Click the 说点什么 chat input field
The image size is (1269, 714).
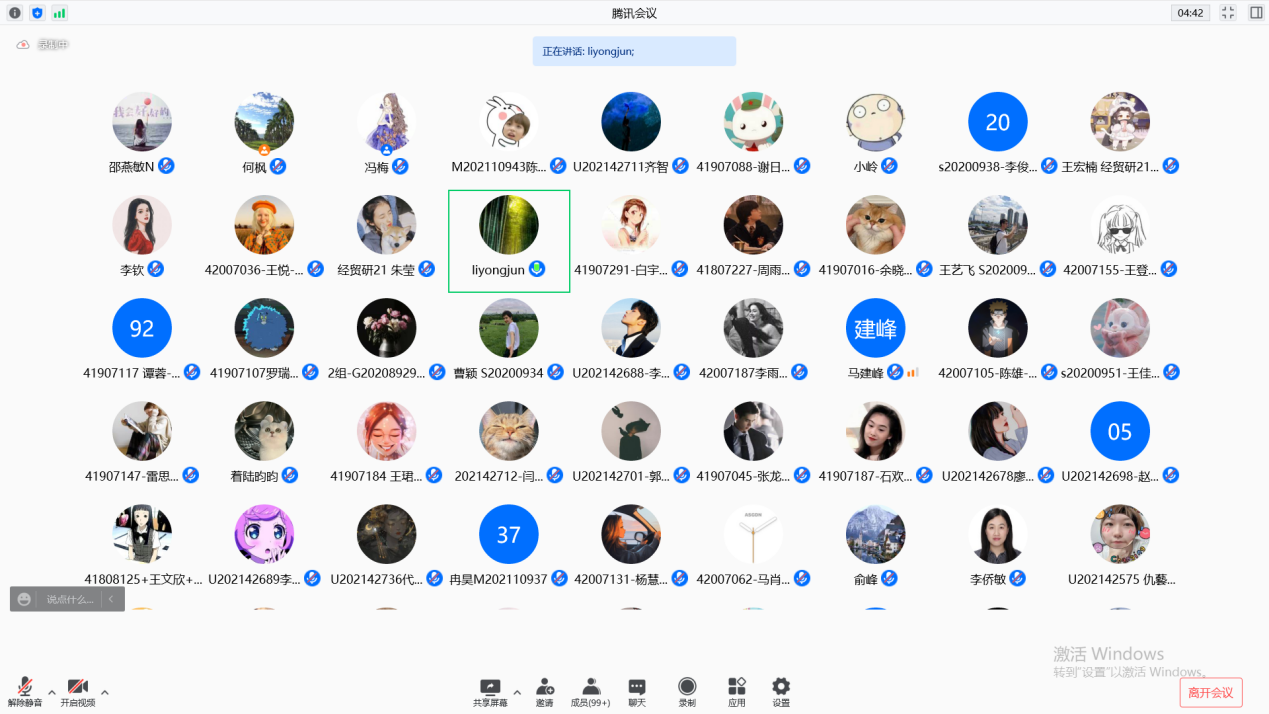(69, 599)
